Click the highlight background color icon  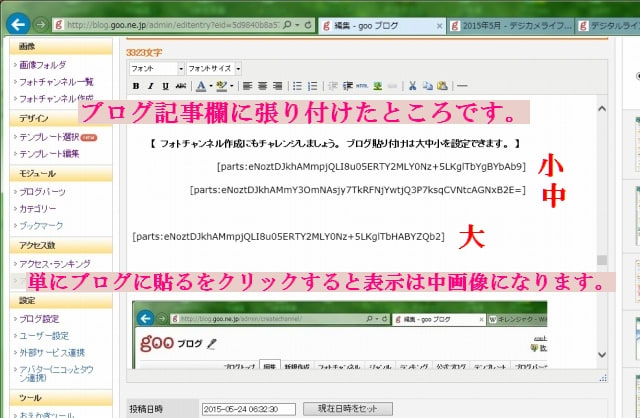point(222,86)
